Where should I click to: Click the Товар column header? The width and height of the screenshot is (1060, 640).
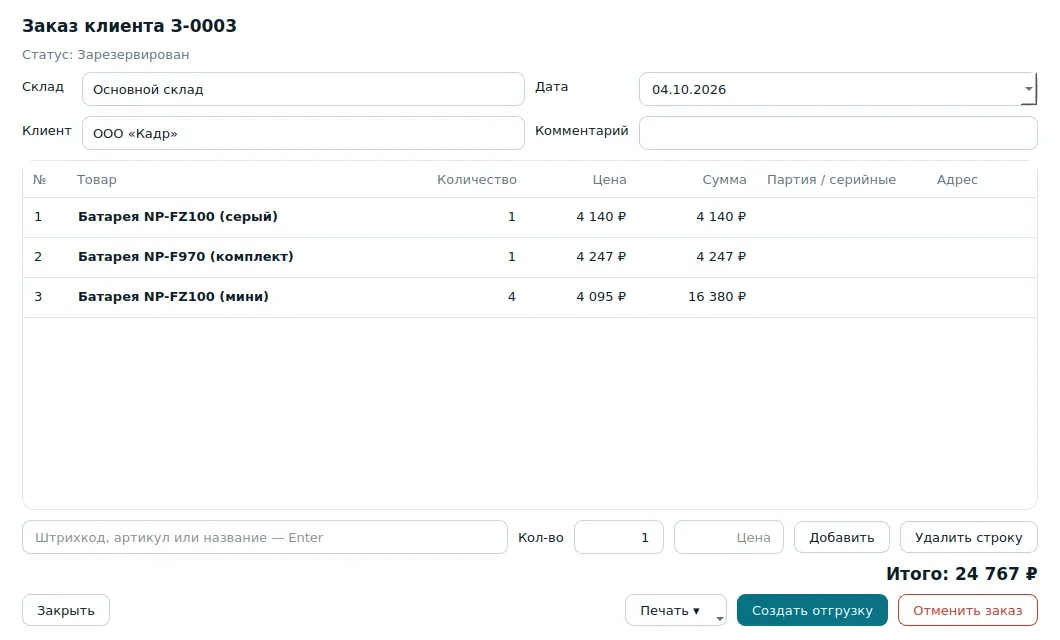coord(97,180)
